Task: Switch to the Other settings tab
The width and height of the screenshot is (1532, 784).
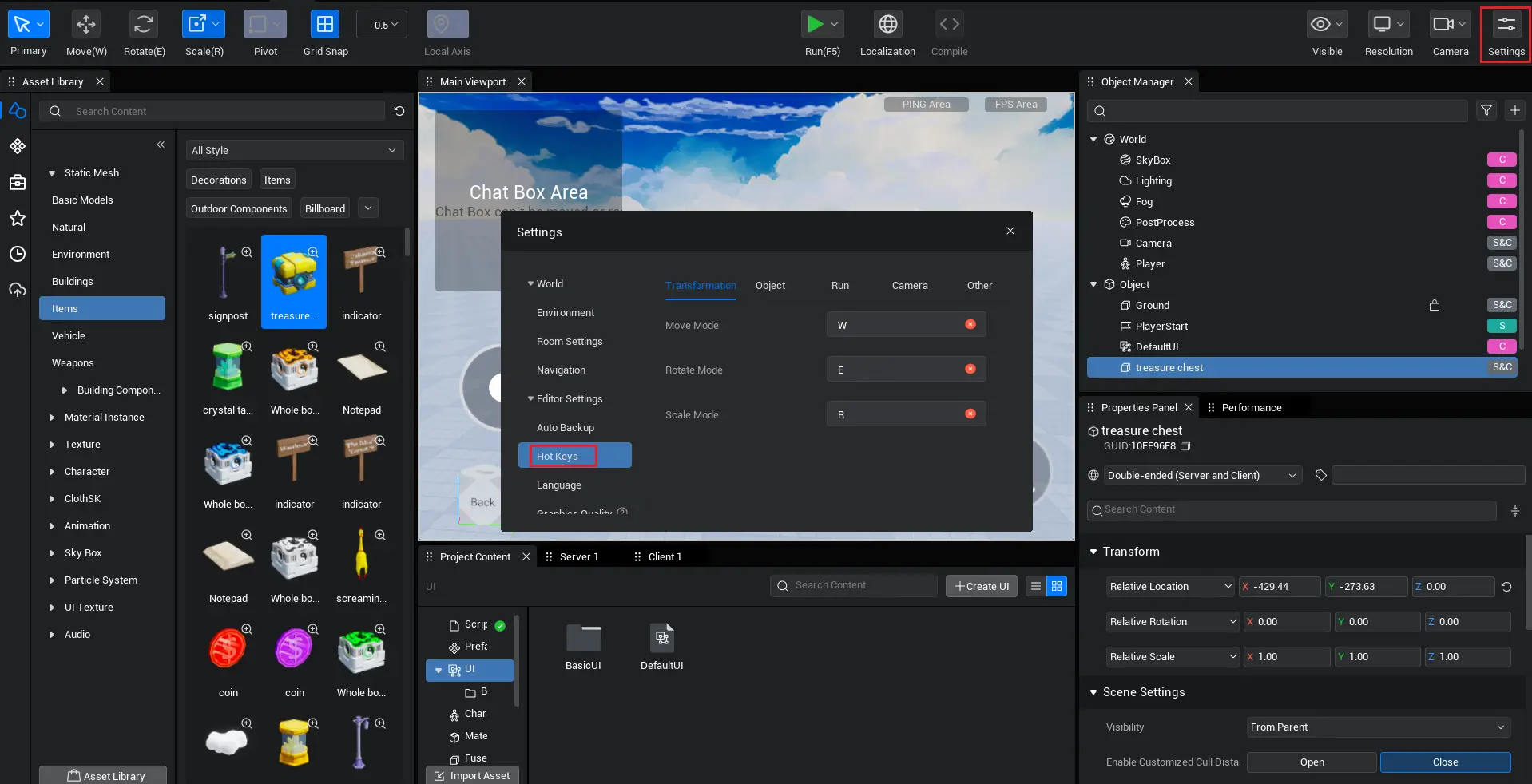Action: coord(979,285)
